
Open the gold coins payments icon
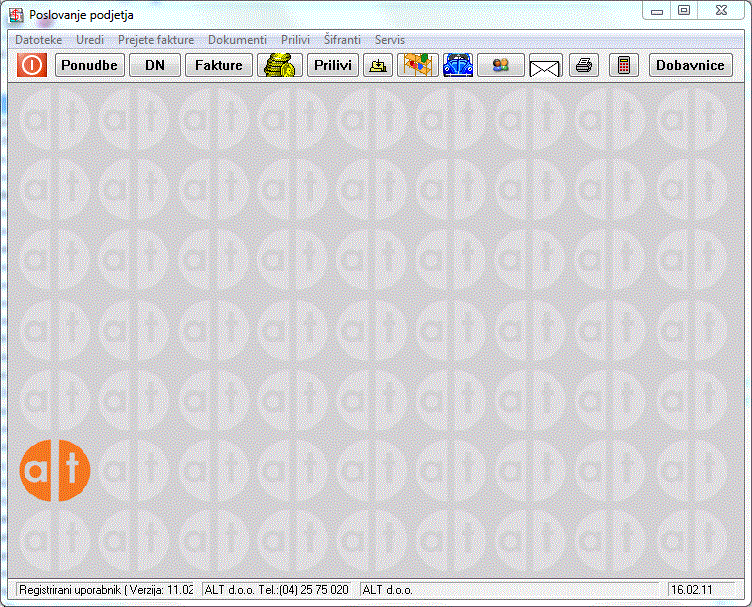[x=280, y=65]
